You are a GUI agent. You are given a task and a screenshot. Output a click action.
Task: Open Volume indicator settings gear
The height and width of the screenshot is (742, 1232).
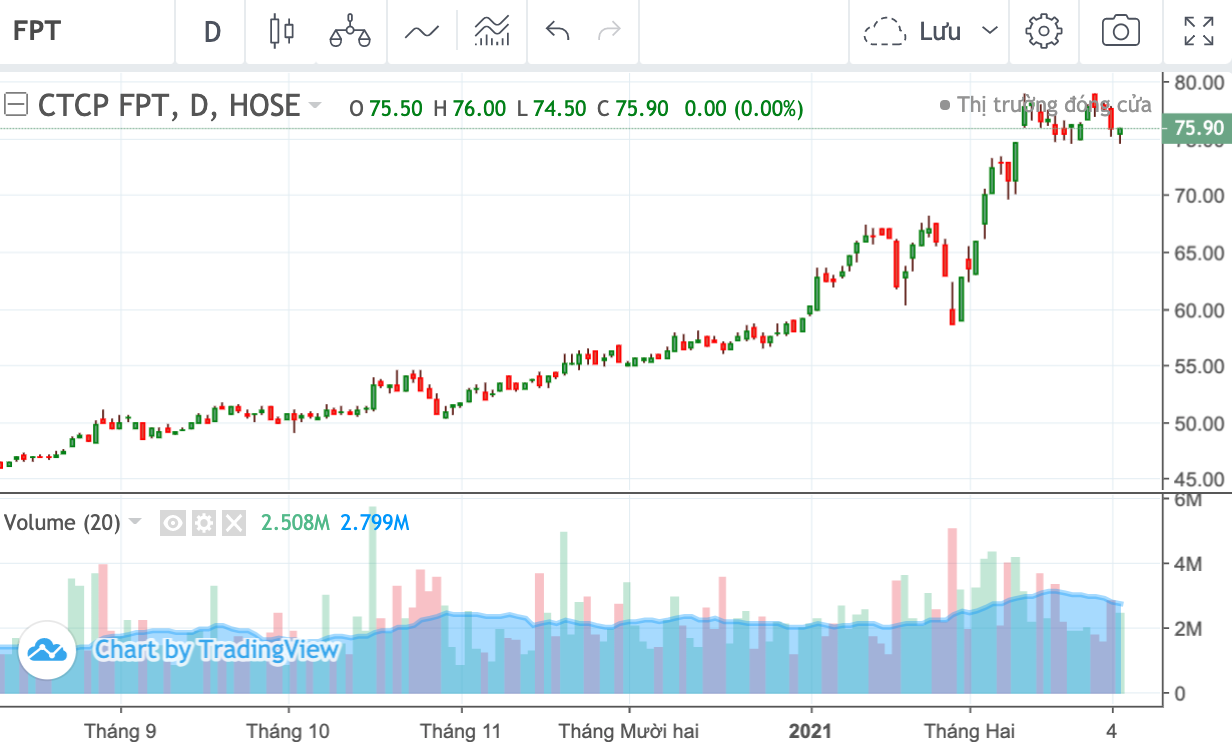pyautogui.click(x=204, y=522)
